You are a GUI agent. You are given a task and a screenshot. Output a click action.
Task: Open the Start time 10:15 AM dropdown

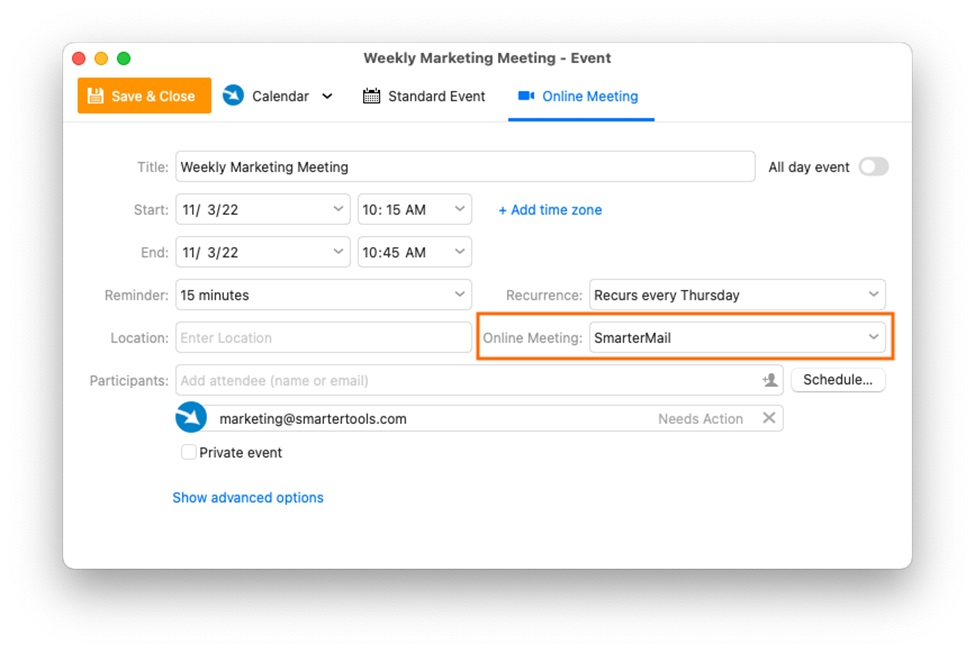414,210
